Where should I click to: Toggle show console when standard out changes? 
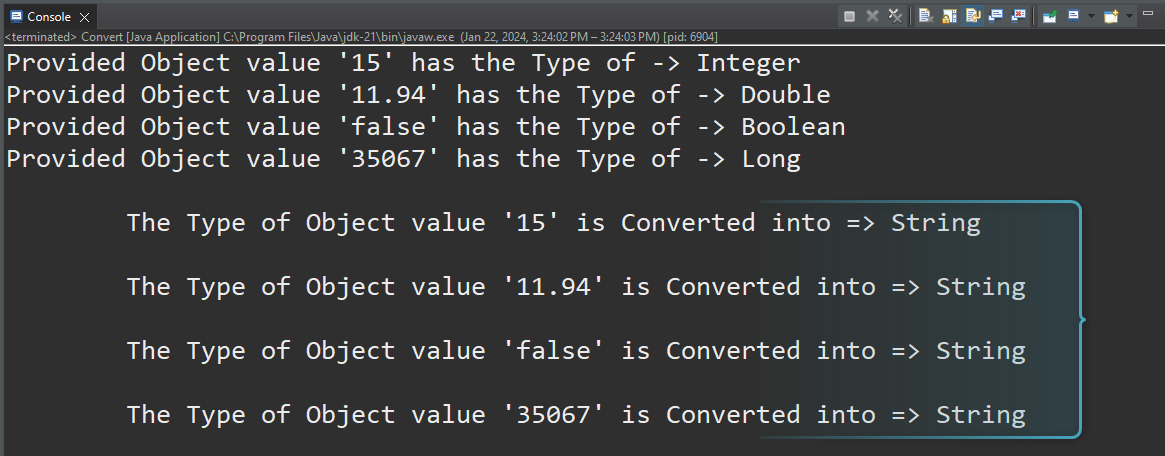995,16
